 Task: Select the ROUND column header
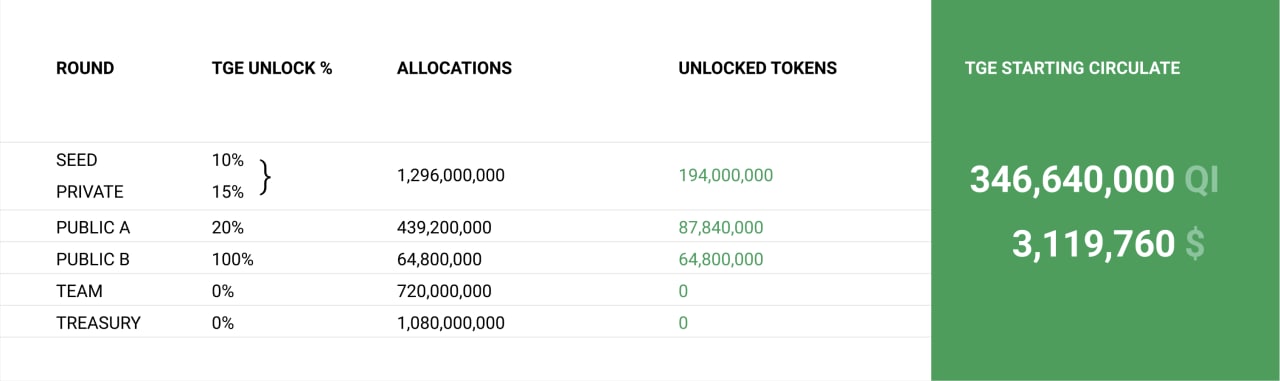point(85,69)
